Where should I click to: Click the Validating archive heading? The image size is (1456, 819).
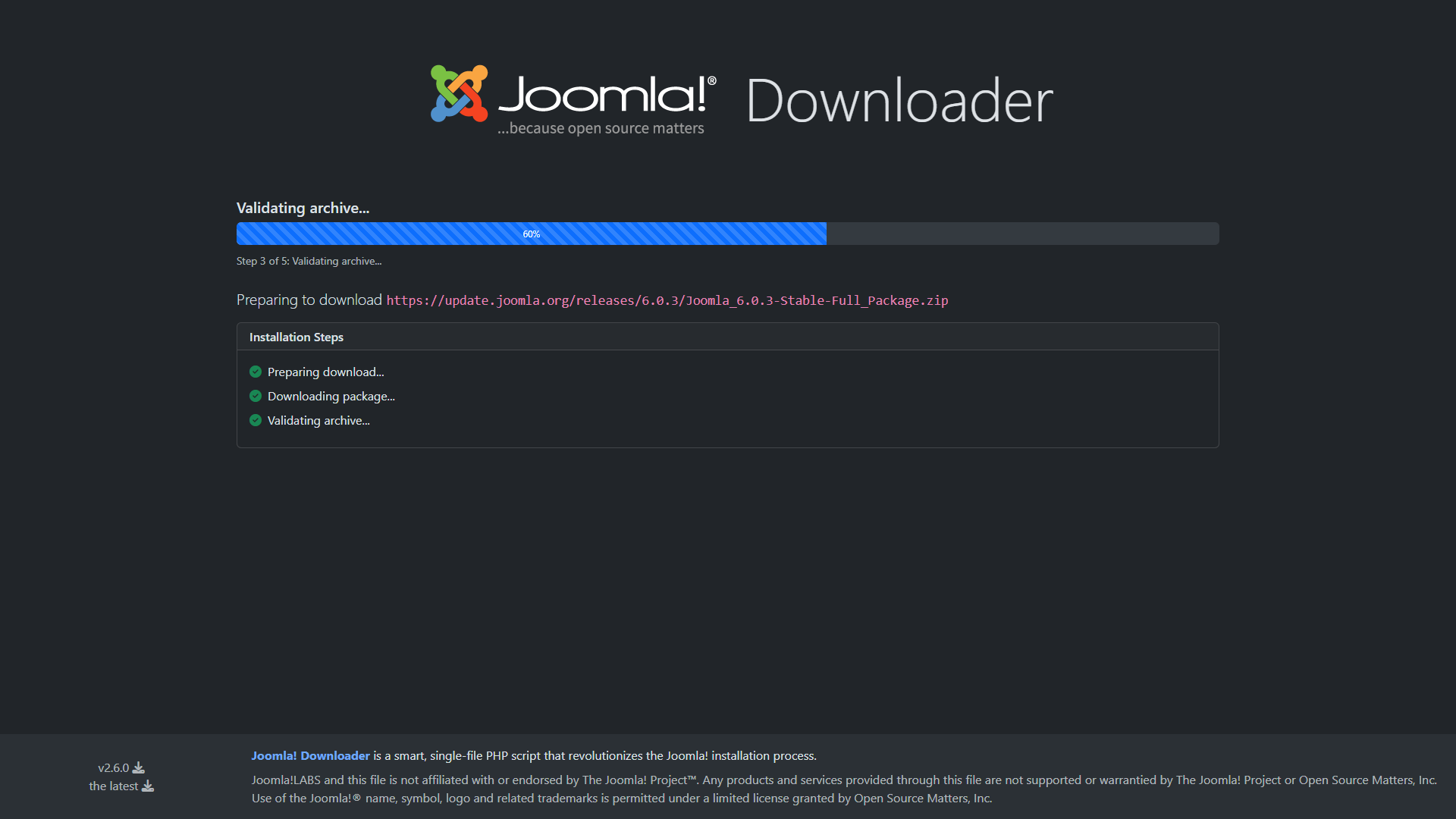pos(303,208)
